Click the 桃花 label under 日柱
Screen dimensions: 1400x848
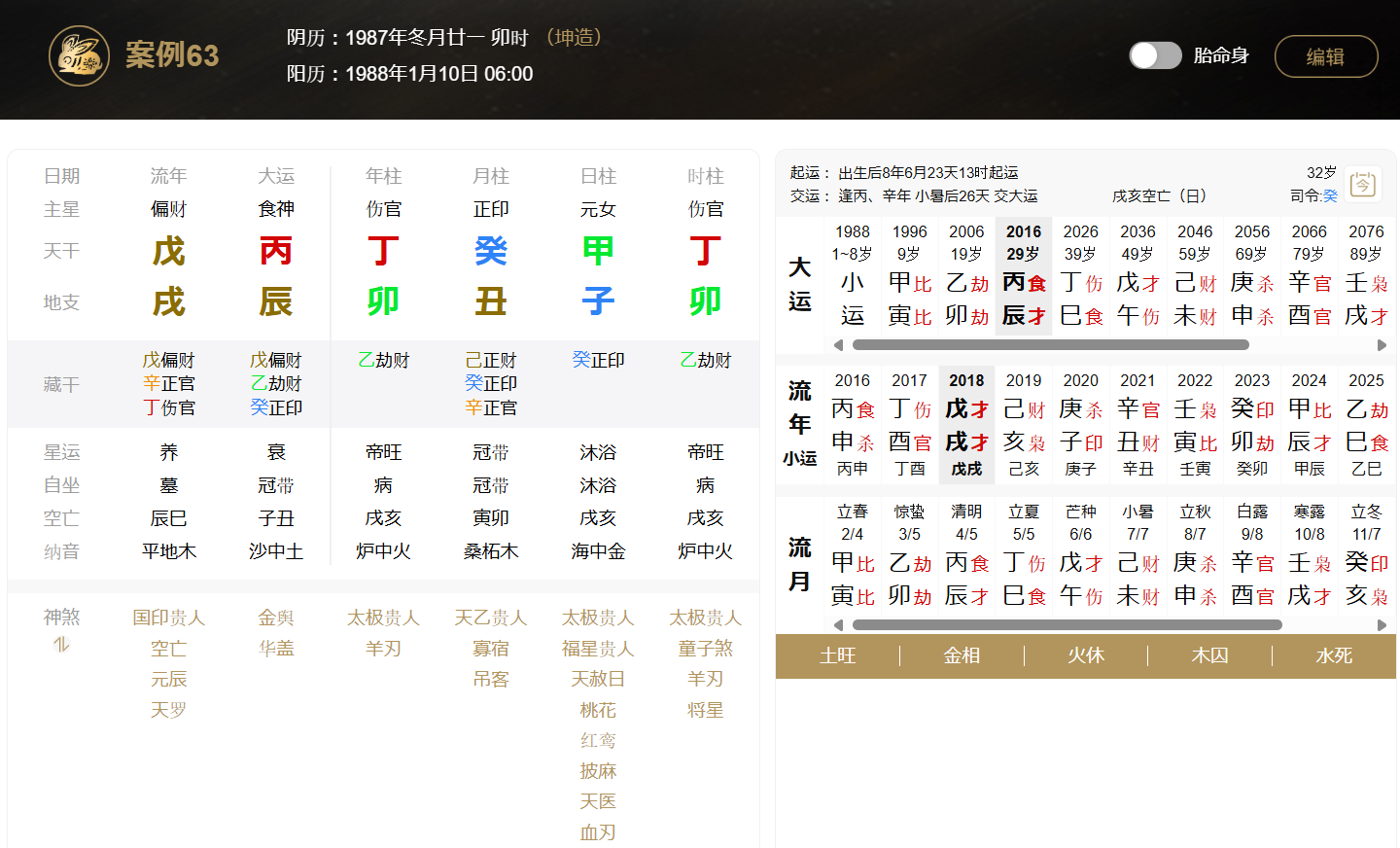(x=598, y=710)
